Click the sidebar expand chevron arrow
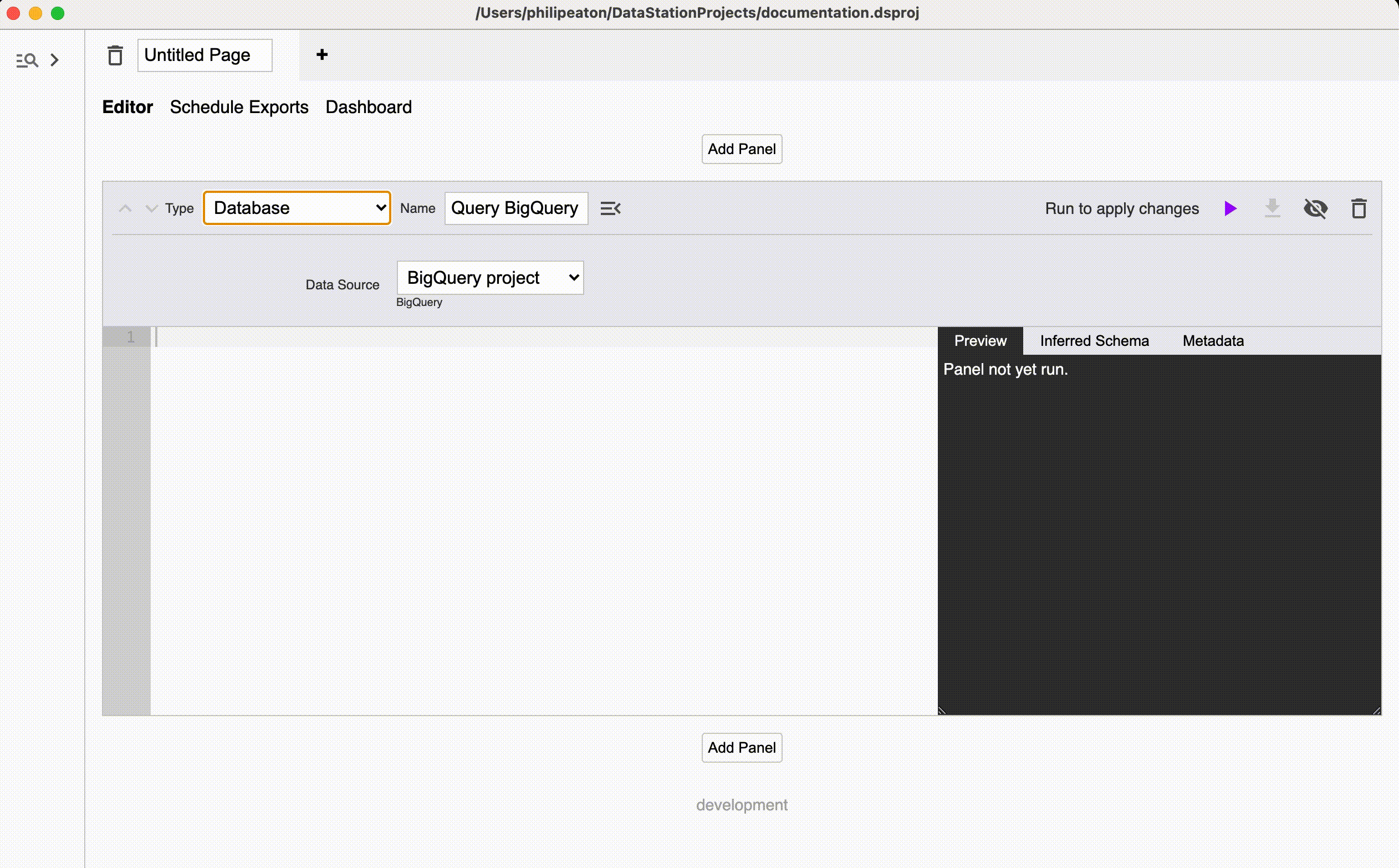This screenshot has width=1399, height=868. pyautogui.click(x=55, y=60)
